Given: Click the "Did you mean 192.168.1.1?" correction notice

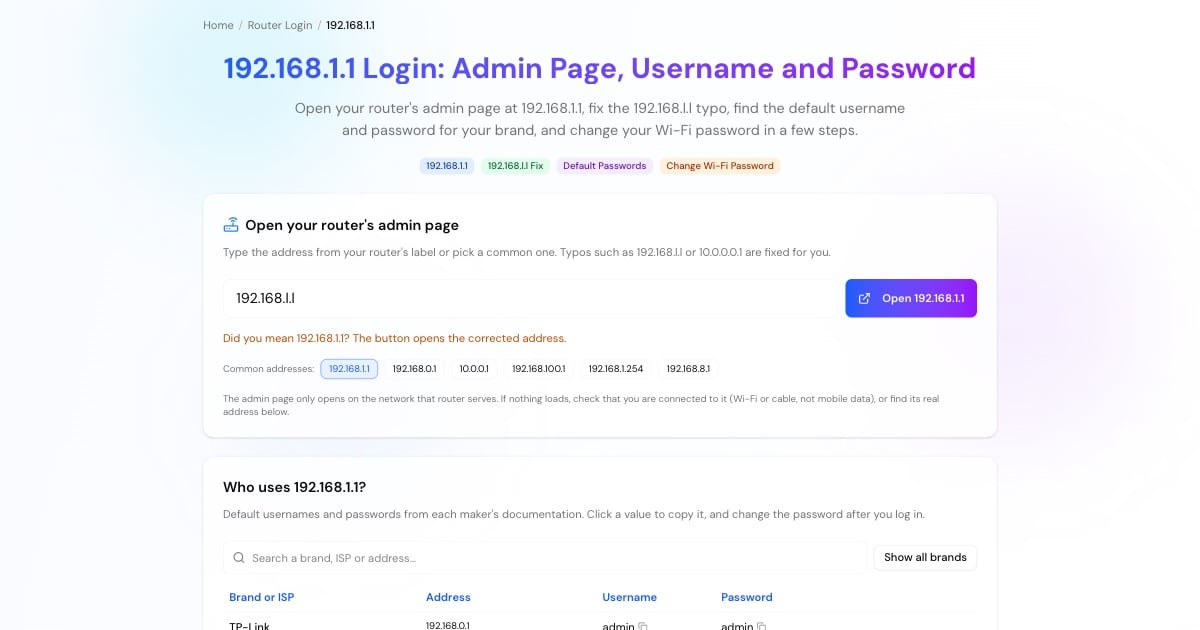Looking at the screenshot, I should pyautogui.click(x=394, y=338).
